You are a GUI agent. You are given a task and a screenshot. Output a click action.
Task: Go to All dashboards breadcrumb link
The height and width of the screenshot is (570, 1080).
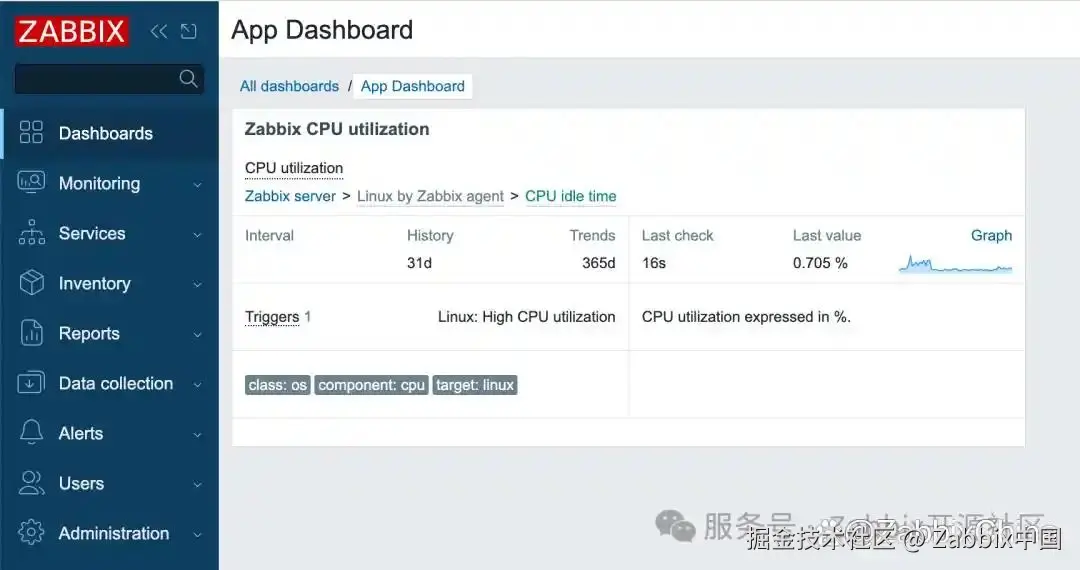tap(289, 86)
